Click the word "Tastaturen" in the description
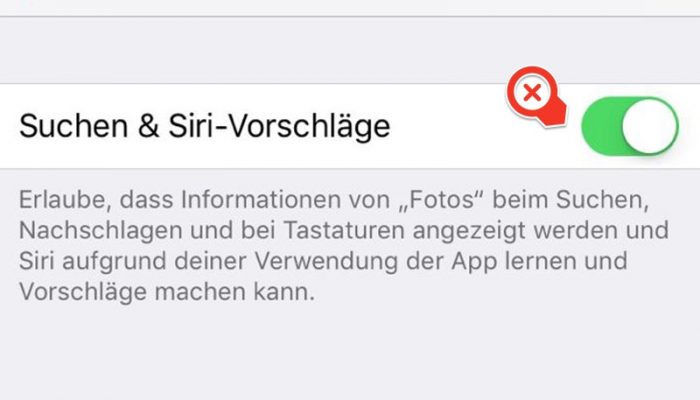Screen dimensions: 700x400 tap(344, 231)
